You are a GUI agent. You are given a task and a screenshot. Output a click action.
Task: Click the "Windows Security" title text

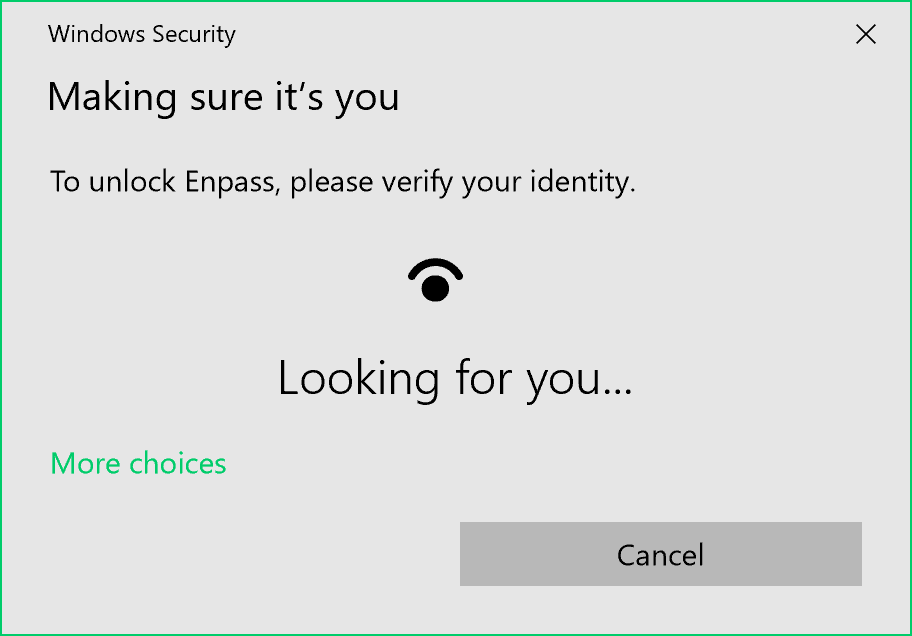[141, 34]
